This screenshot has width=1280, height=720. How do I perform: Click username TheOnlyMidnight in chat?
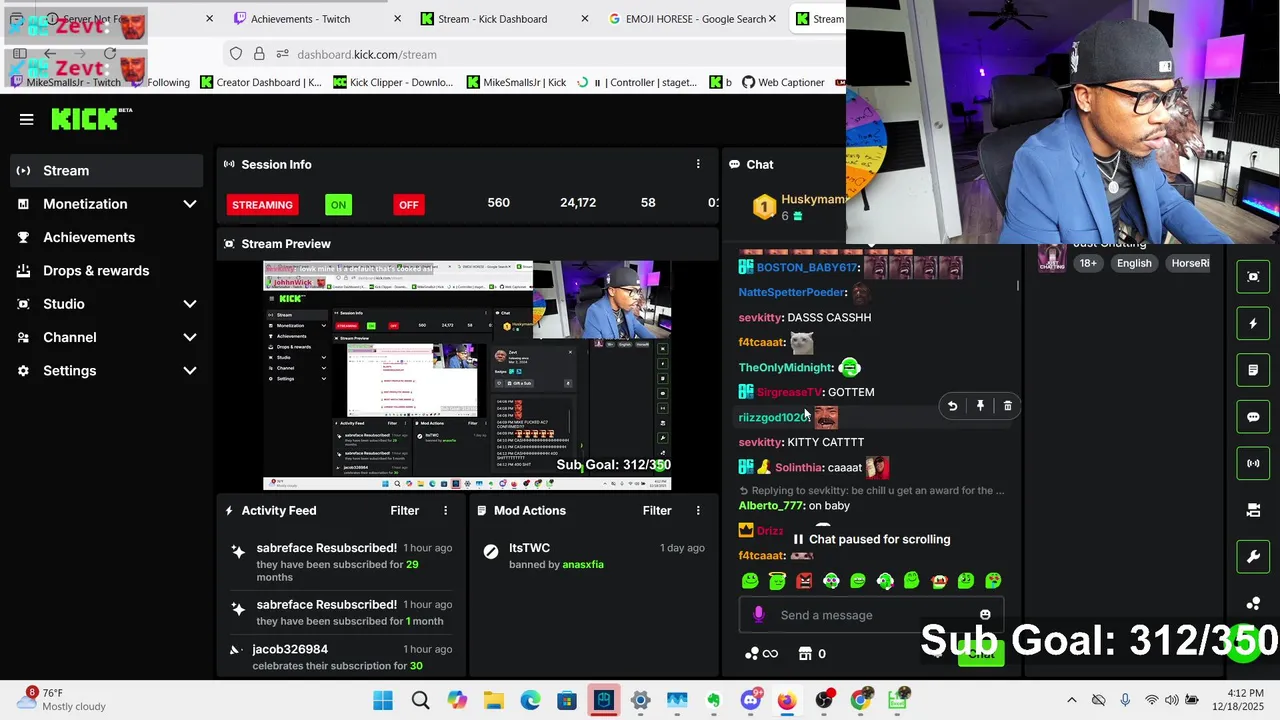point(786,368)
